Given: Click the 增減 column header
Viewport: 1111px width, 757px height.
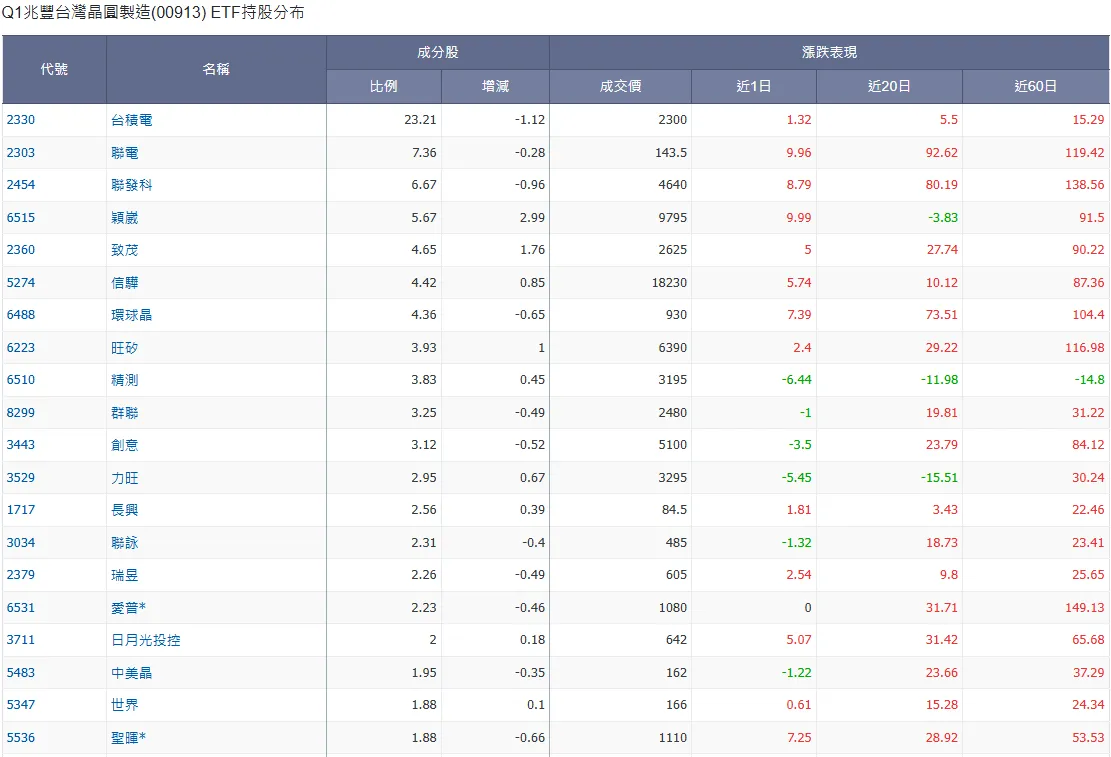Looking at the screenshot, I should (495, 86).
